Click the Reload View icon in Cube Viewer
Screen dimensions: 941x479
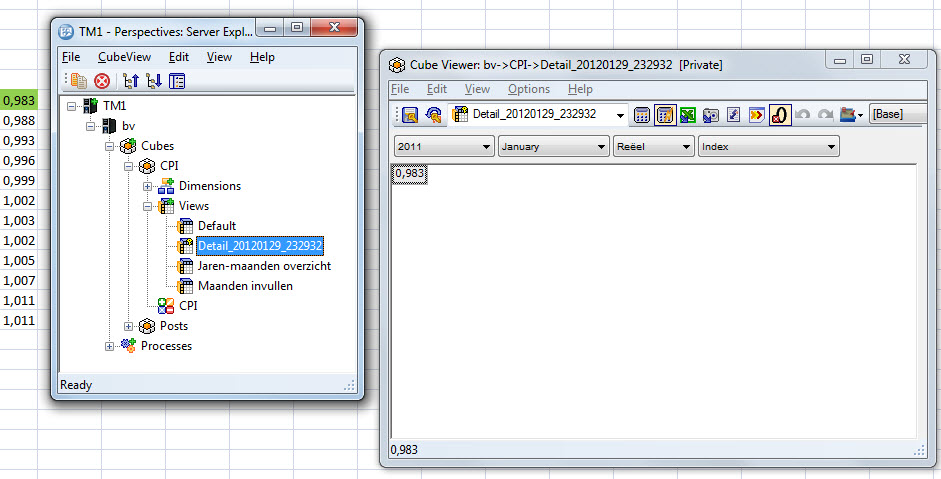(x=433, y=115)
